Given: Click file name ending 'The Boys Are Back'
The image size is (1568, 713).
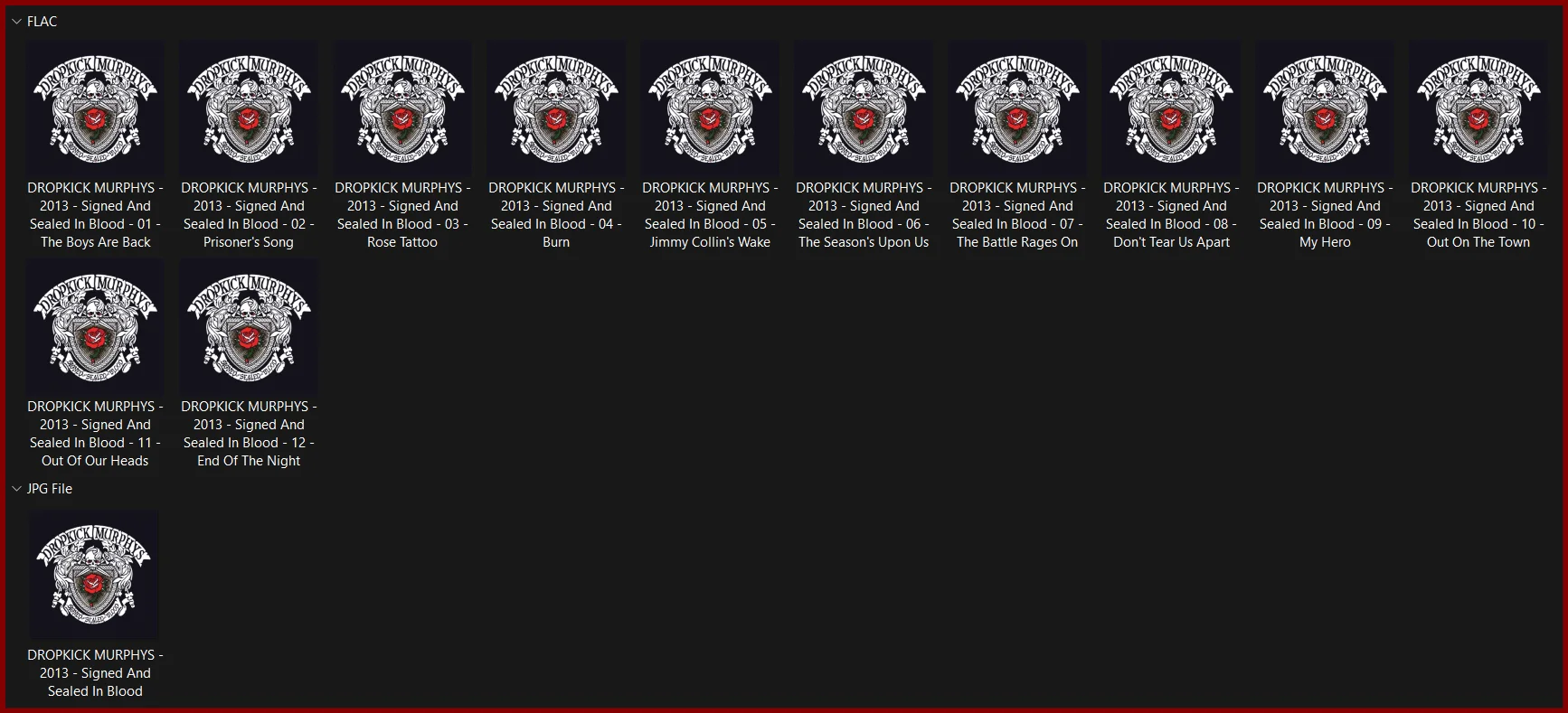Looking at the screenshot, I should pos(95,215).
